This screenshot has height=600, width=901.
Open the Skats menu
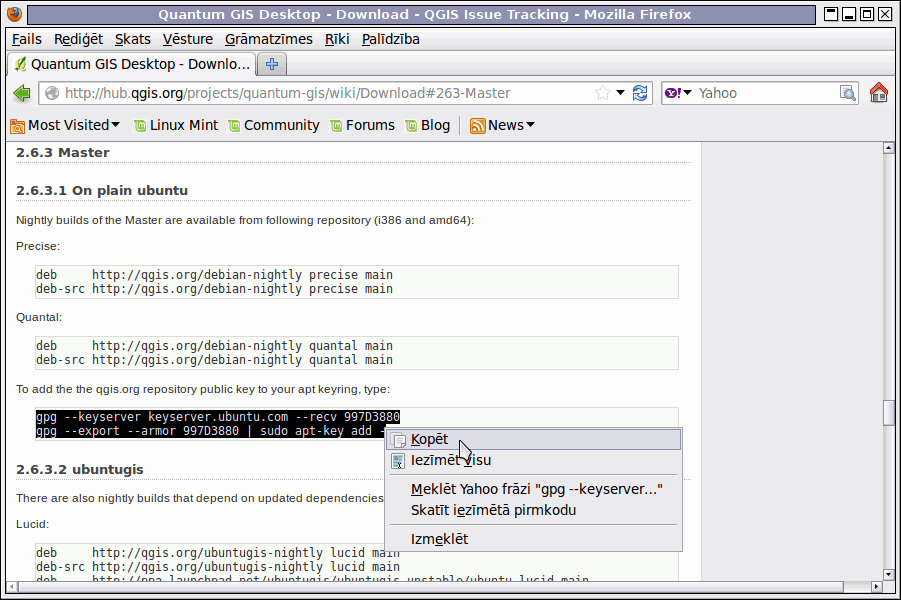click(x=133, y=39)
